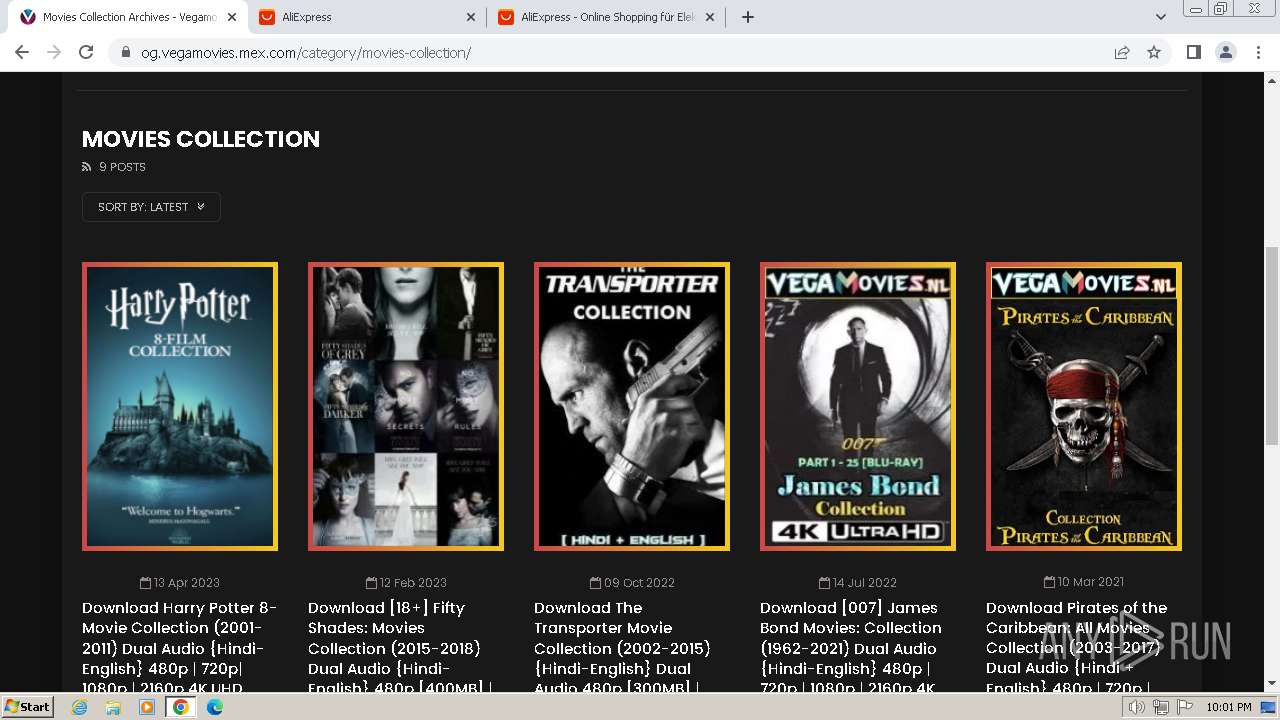Open the network icon in tray

1161,707
